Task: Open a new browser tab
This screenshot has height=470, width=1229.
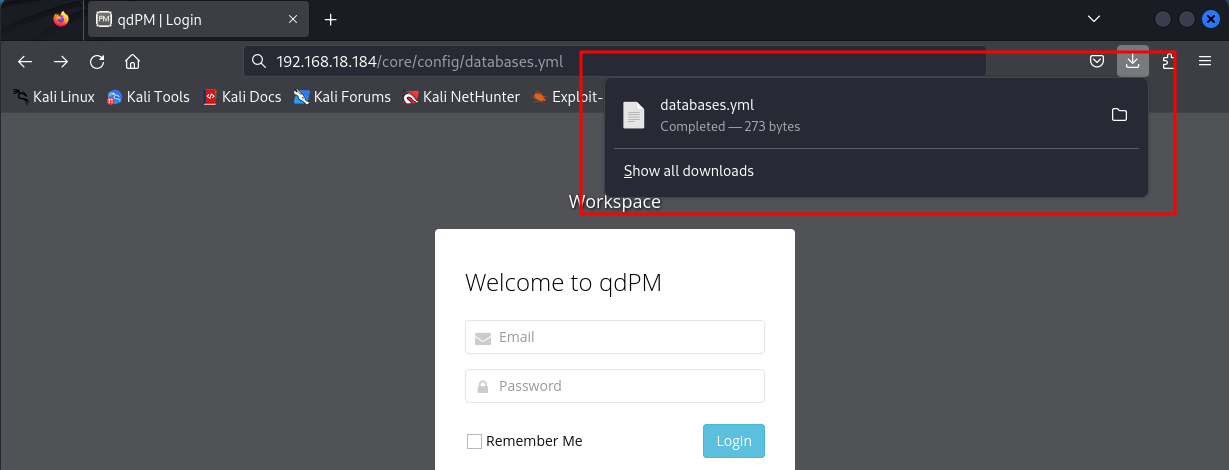Action: [331, 20]
